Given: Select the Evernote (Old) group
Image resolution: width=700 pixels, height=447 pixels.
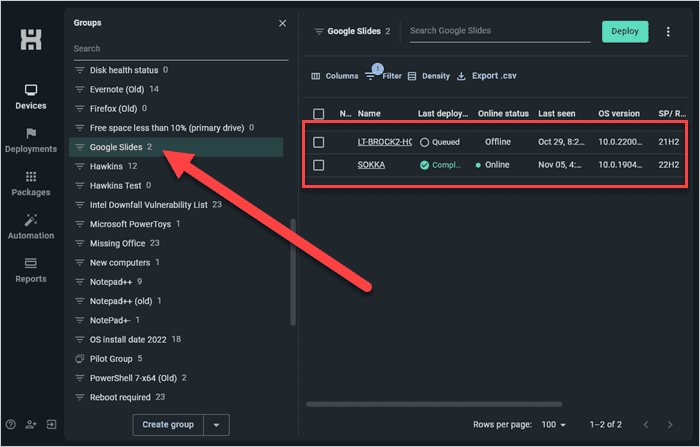Looking at the screenshot, I should [x=176, y=89].
